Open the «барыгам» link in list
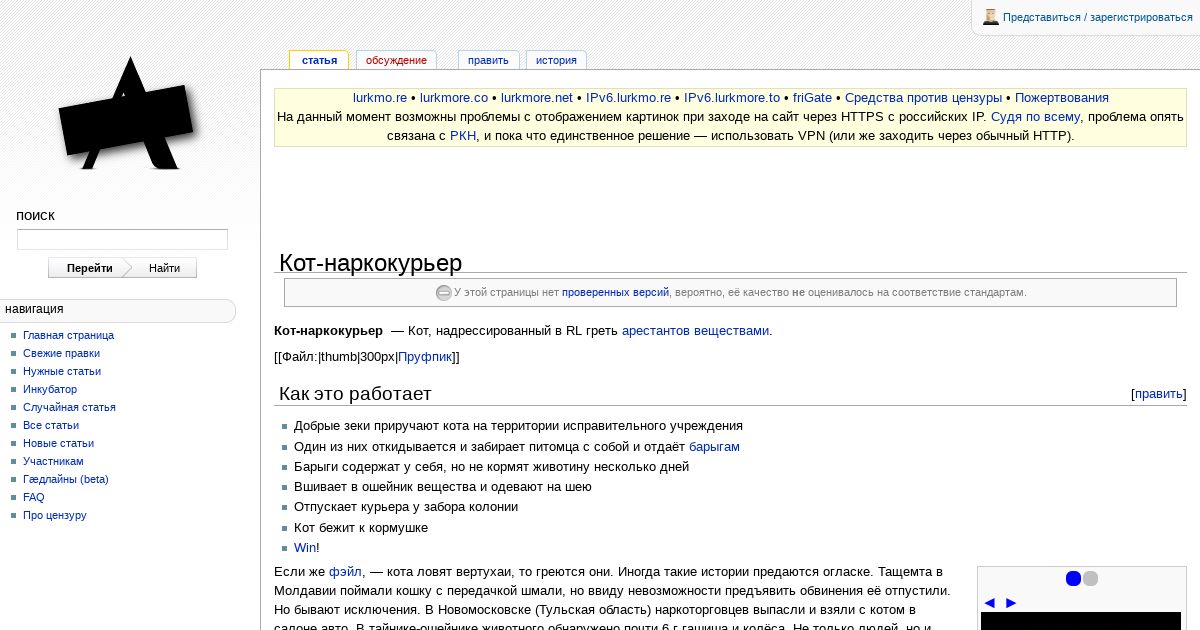 tap(714, 447)
